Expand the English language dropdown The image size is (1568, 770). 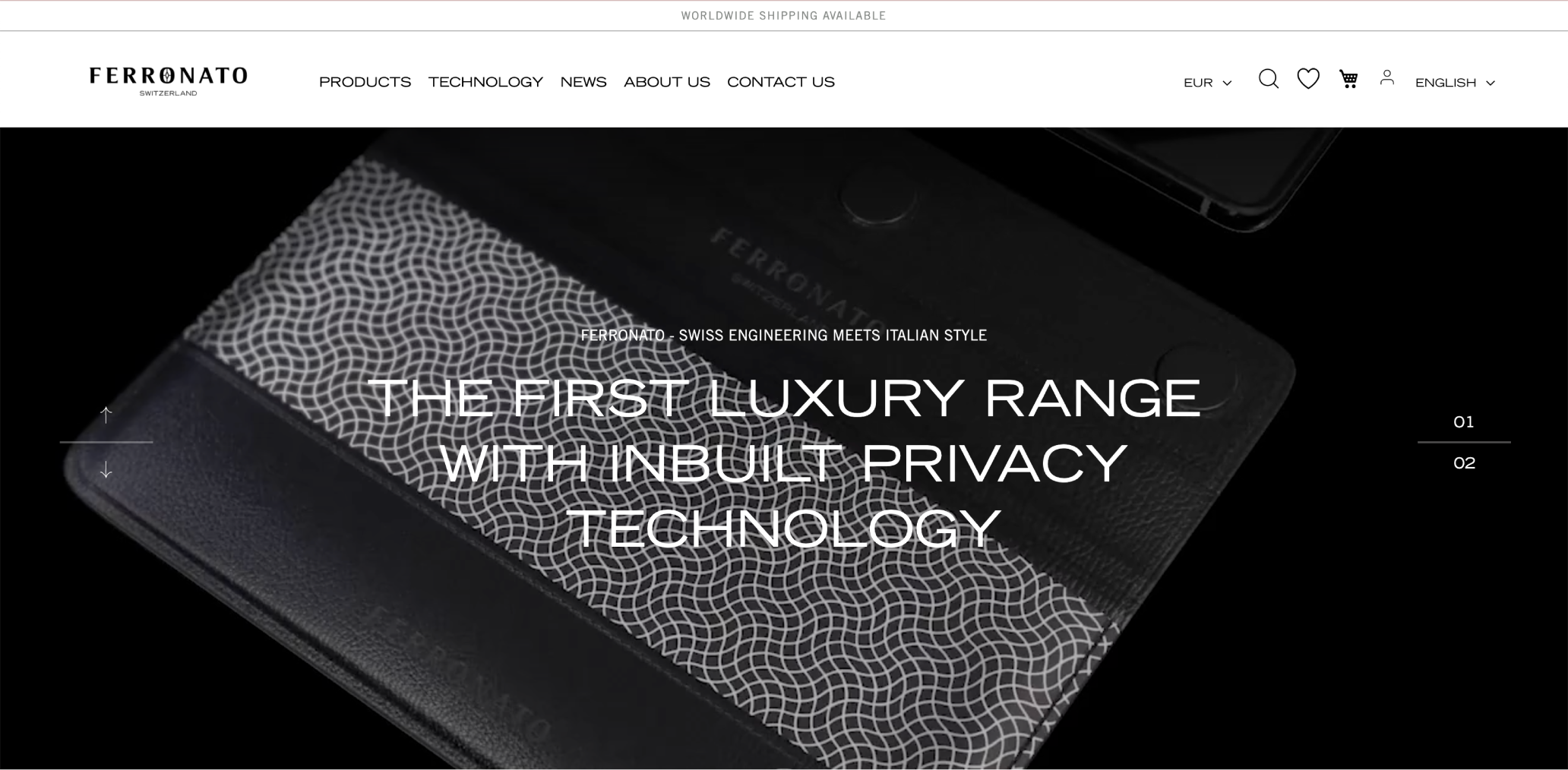point(1455,83)
